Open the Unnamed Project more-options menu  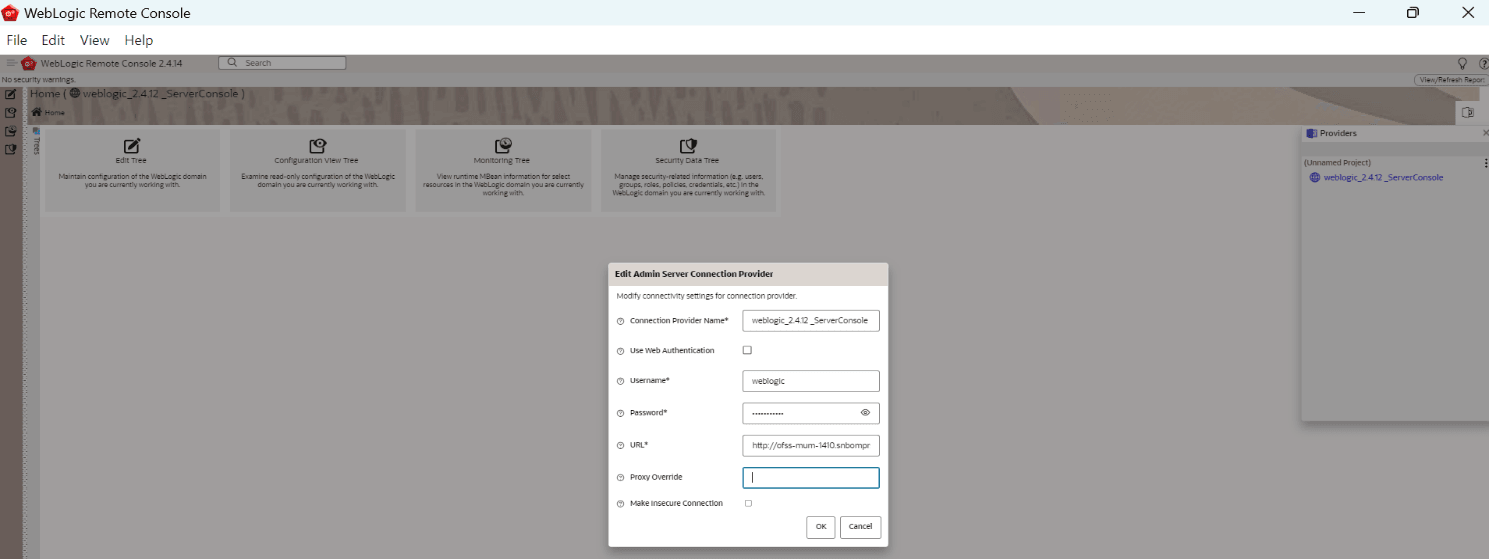1485,163
